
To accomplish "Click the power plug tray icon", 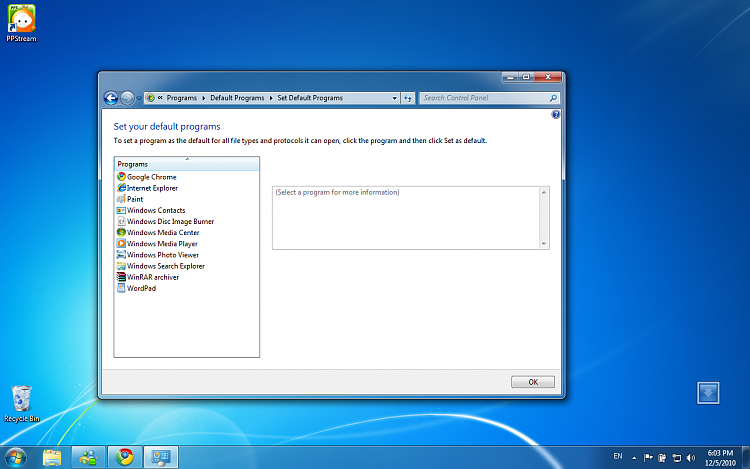I will pos(662,458).
